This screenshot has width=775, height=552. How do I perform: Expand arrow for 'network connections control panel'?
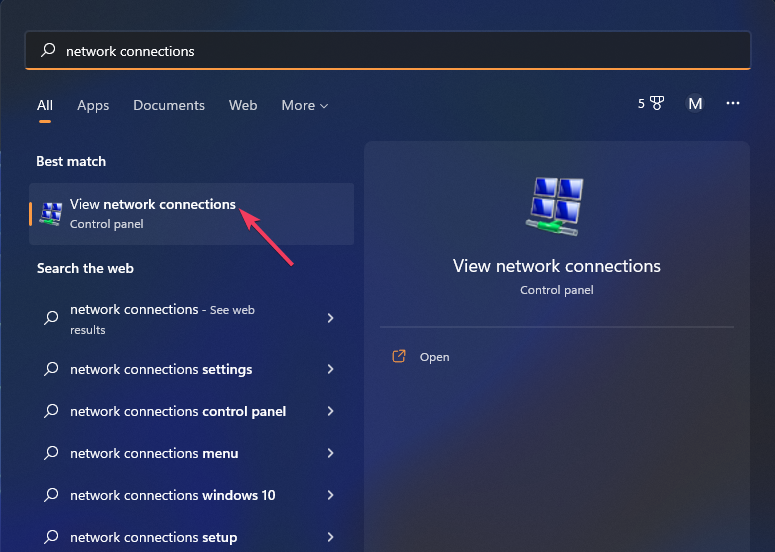pos(331,411)
